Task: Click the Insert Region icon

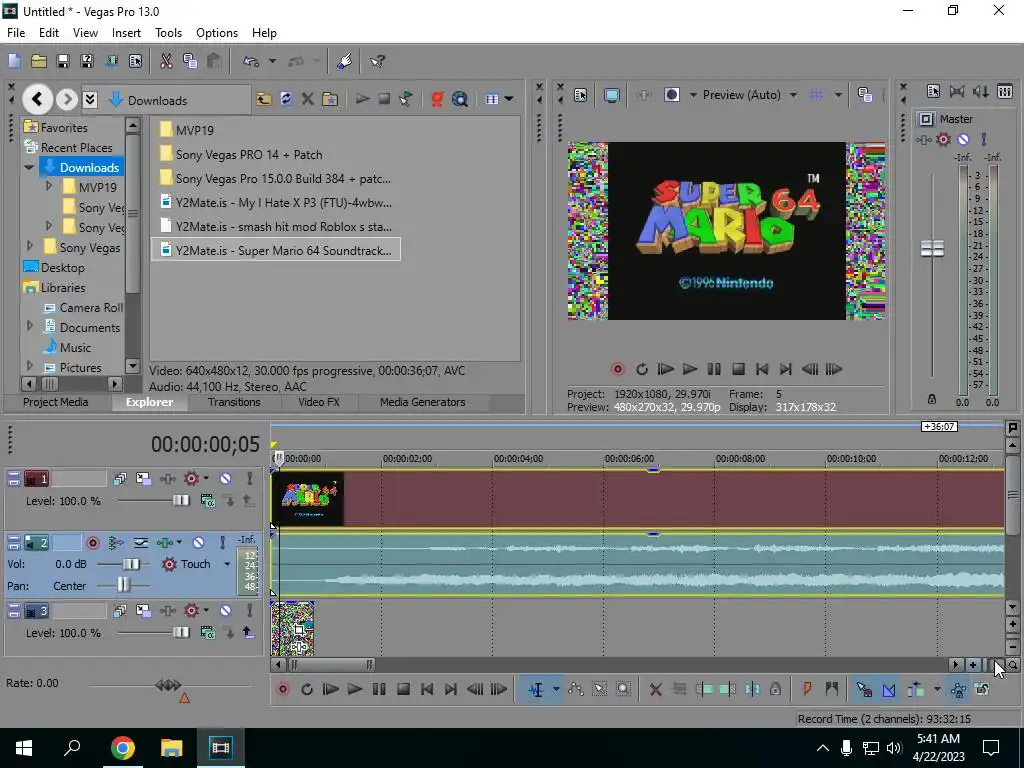Action: pos(831,690)
